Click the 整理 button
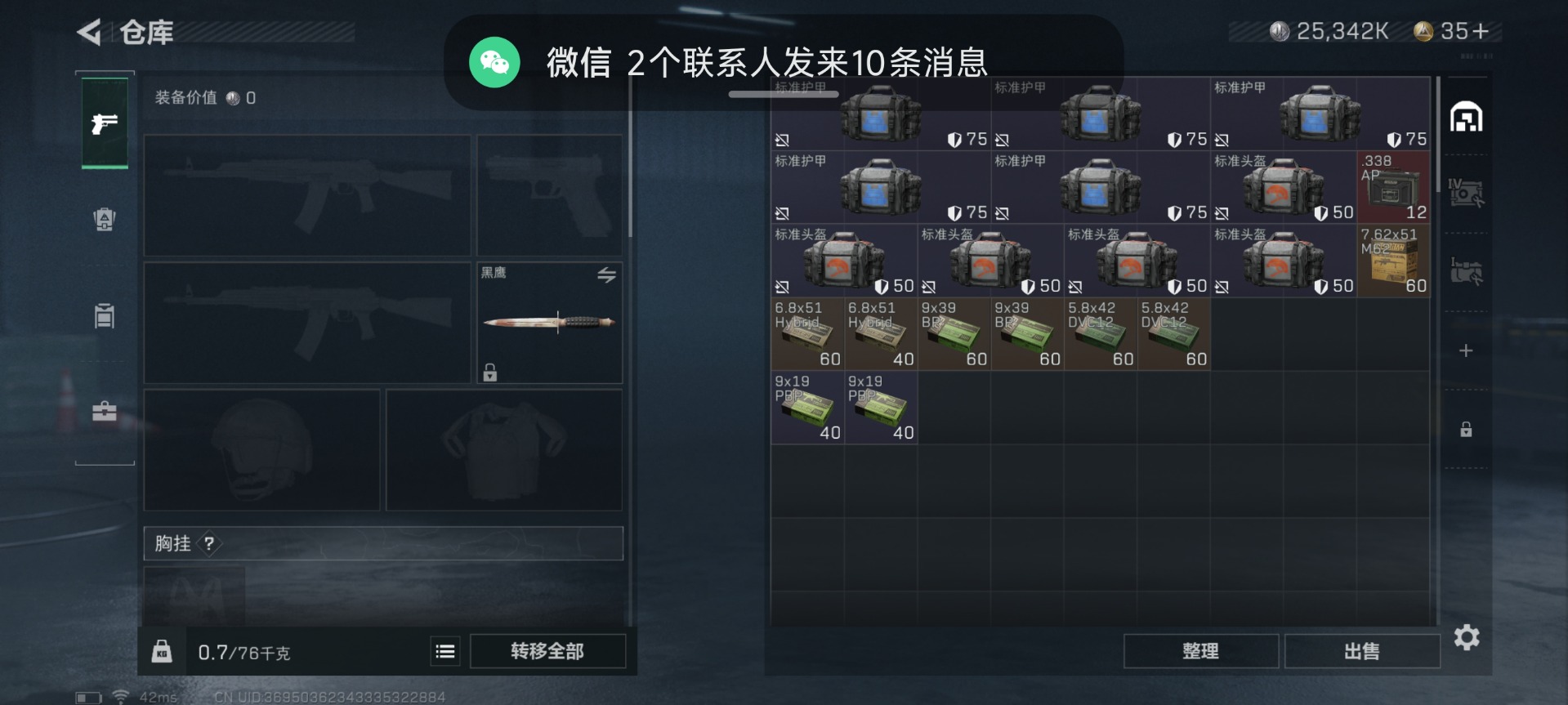1568x705 pixels. click(x=1200, y=651)
